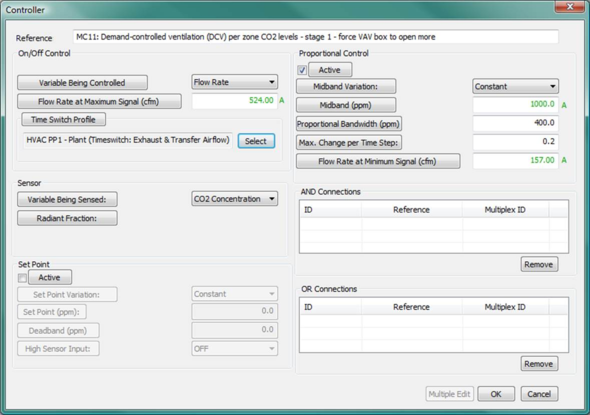Edit the Proportional Bandwidth value field
Screen dimensions: 590x415
[x=515, y=123]
